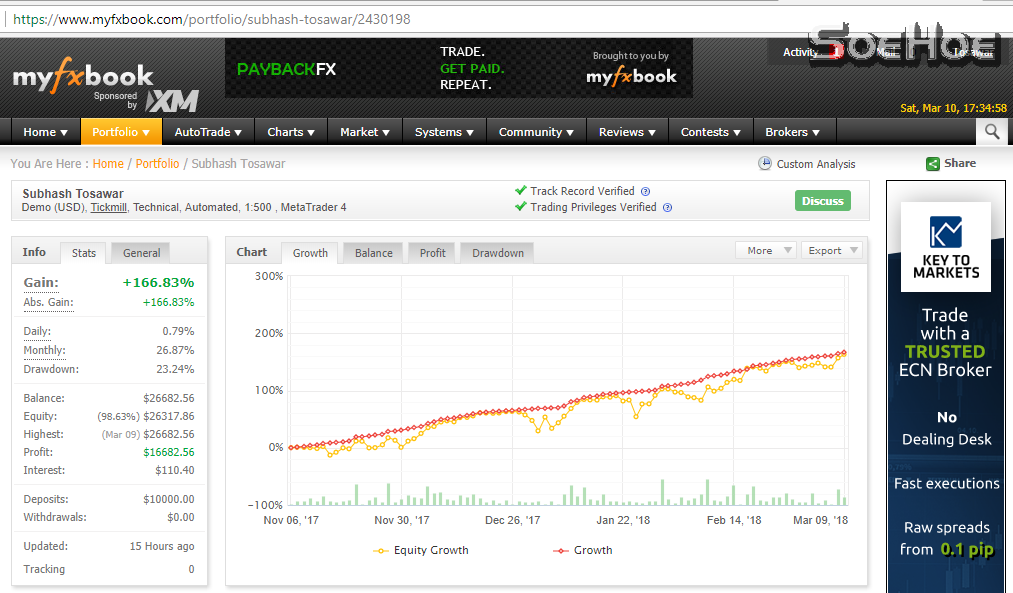This screenshot has height=593, width=1013.
Task: Open the Tickmill broker link
Action: pyautogui.click(x=109, y=207)
